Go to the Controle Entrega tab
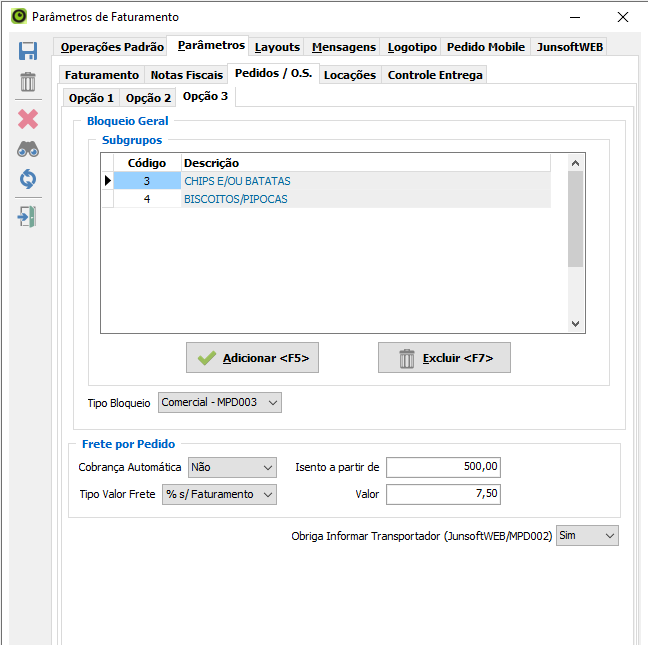The image size is (648, 645). pos(435,75)
